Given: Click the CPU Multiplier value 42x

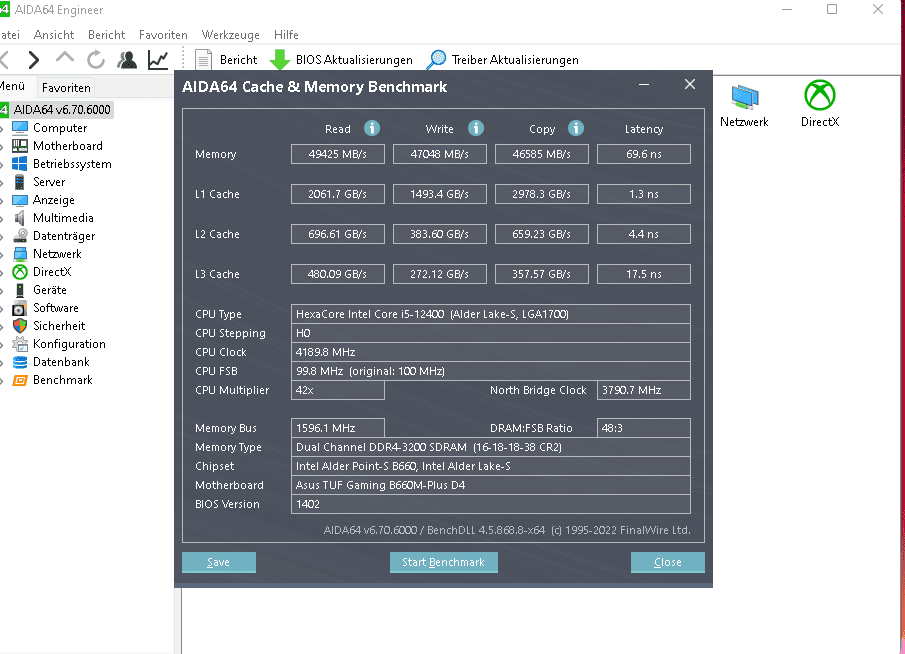Looking at the screenshot, I should [338, 390].
